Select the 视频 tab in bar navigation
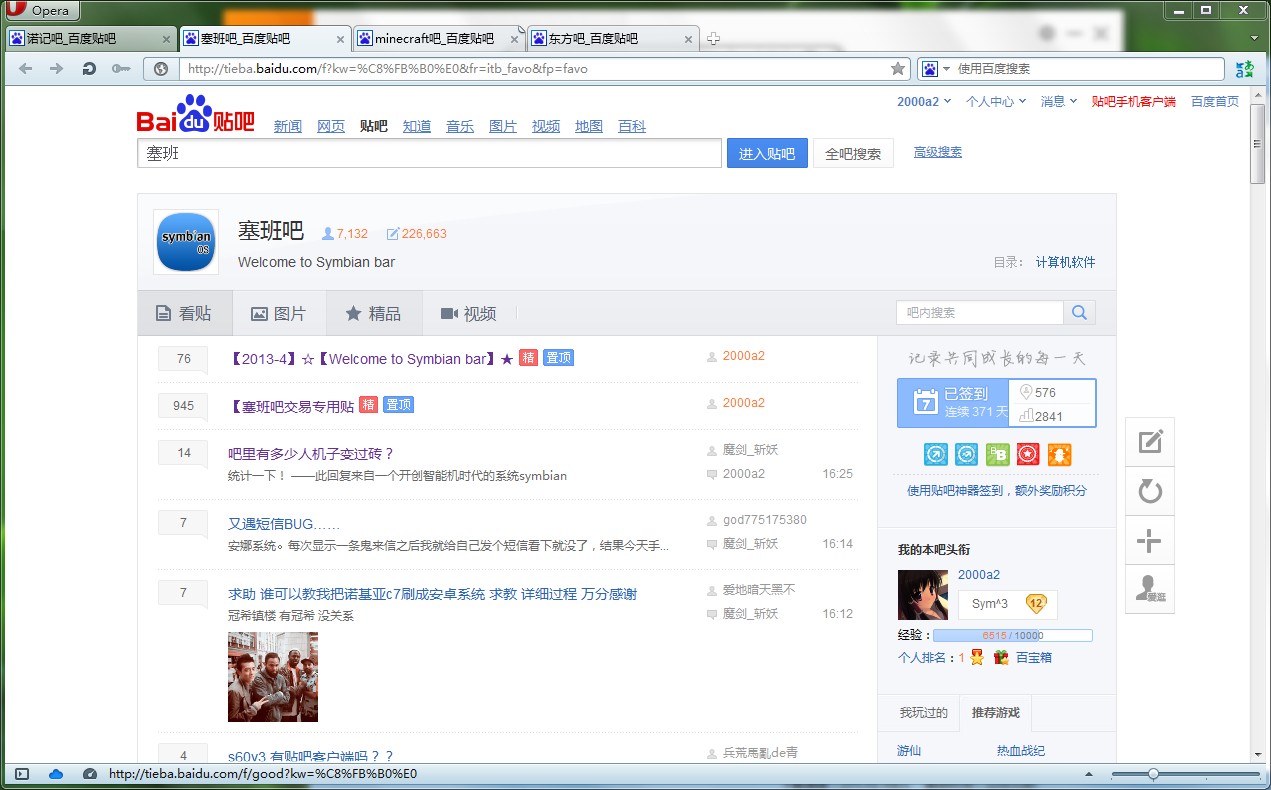 pos(469,313)
